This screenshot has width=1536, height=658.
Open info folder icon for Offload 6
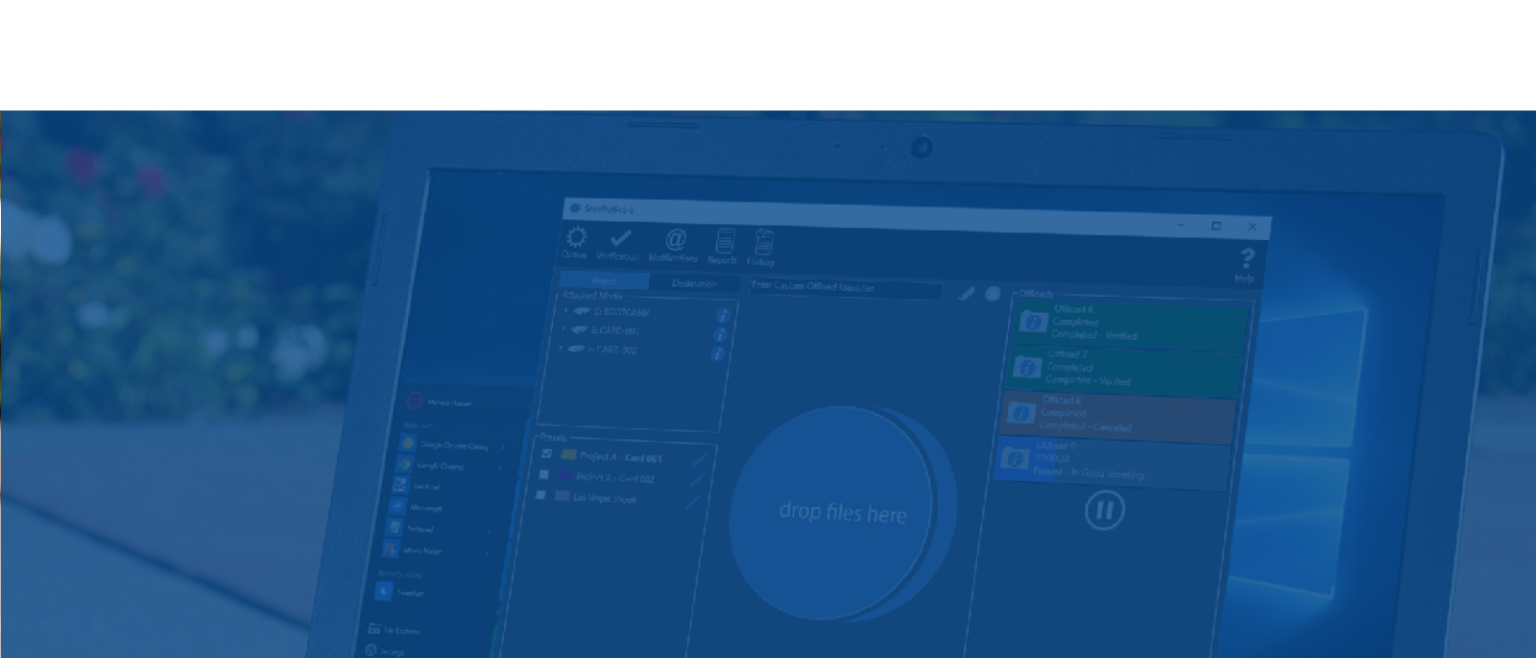pyautogui.click(x=1034, y=321)
